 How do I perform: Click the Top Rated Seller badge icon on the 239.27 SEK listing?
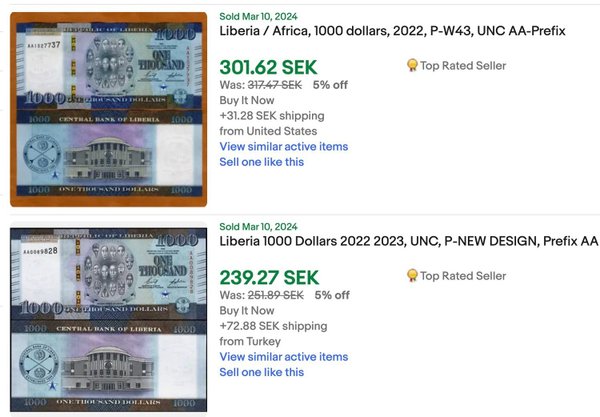pyautogui.click(x=412, y=276)
